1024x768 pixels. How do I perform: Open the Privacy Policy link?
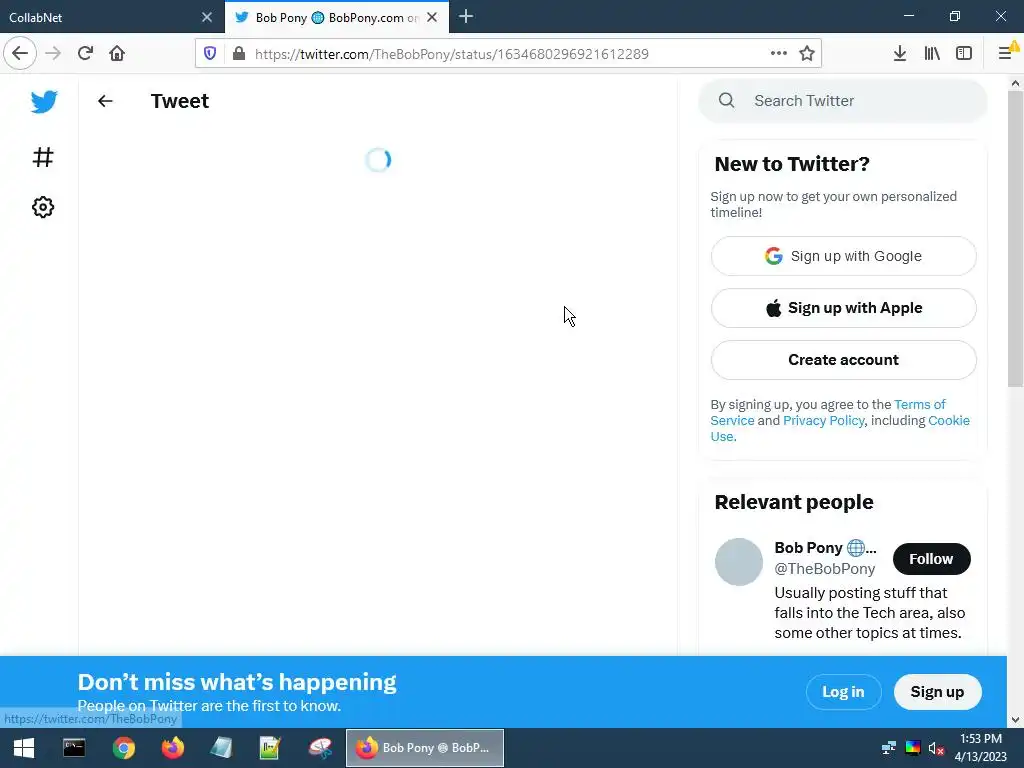[x=824, y=421]
